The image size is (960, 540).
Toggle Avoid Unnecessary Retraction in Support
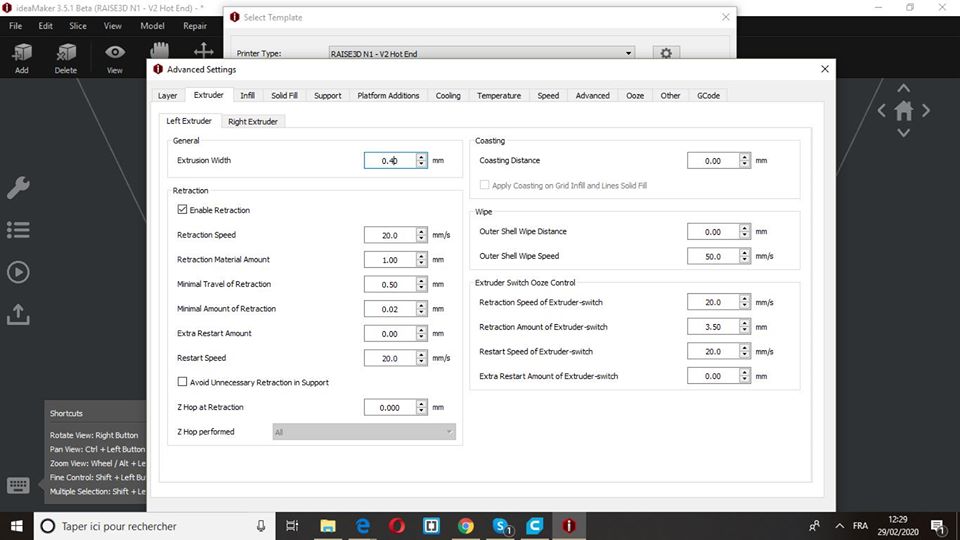(182, 382)
